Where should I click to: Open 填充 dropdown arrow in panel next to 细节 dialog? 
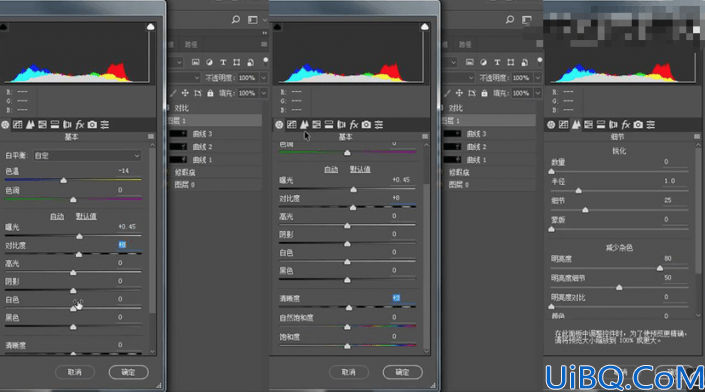[x=538, y=93]
